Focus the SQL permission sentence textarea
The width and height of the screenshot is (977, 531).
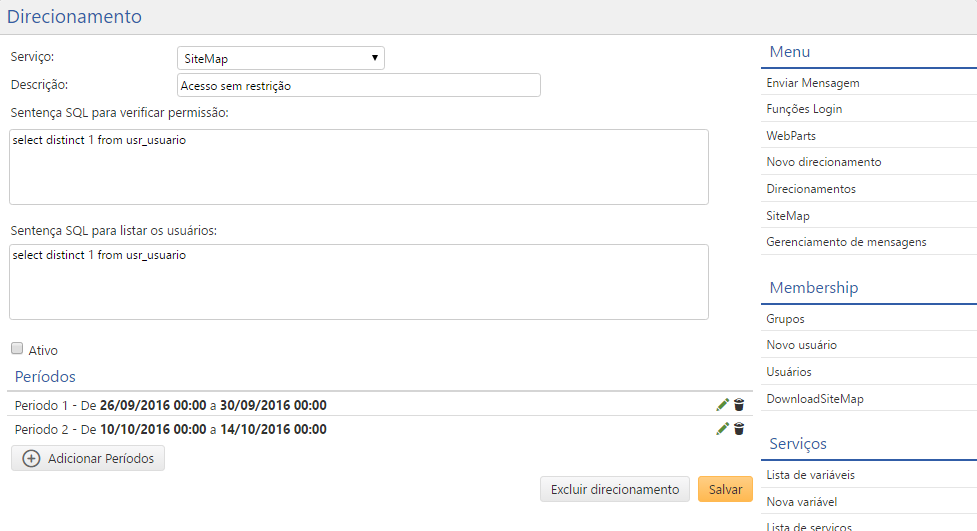[x=358, y=167]
